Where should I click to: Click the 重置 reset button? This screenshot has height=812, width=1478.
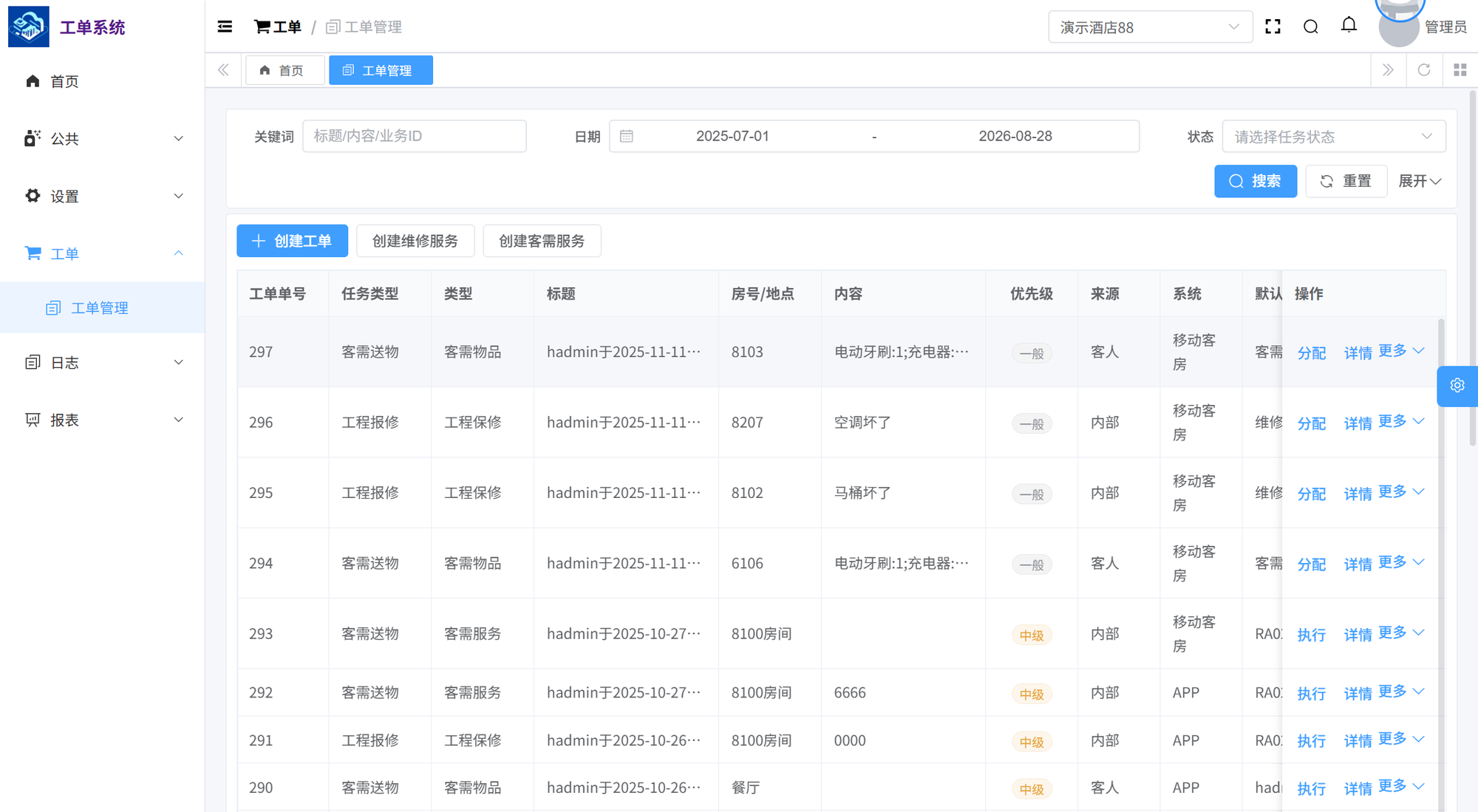[x=1346, y=181]
